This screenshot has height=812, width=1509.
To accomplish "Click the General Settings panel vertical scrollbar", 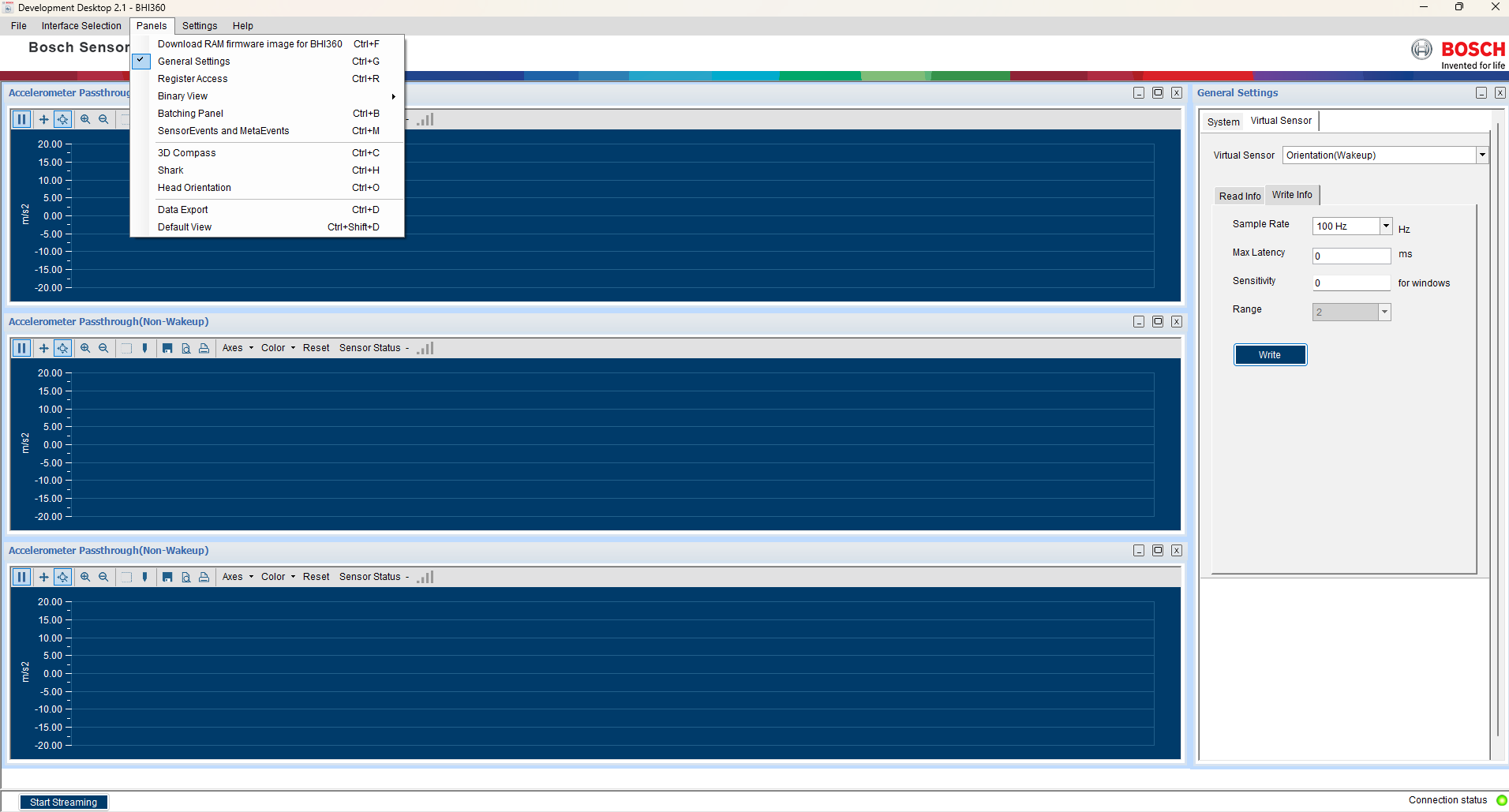I will click(1498, 430).
